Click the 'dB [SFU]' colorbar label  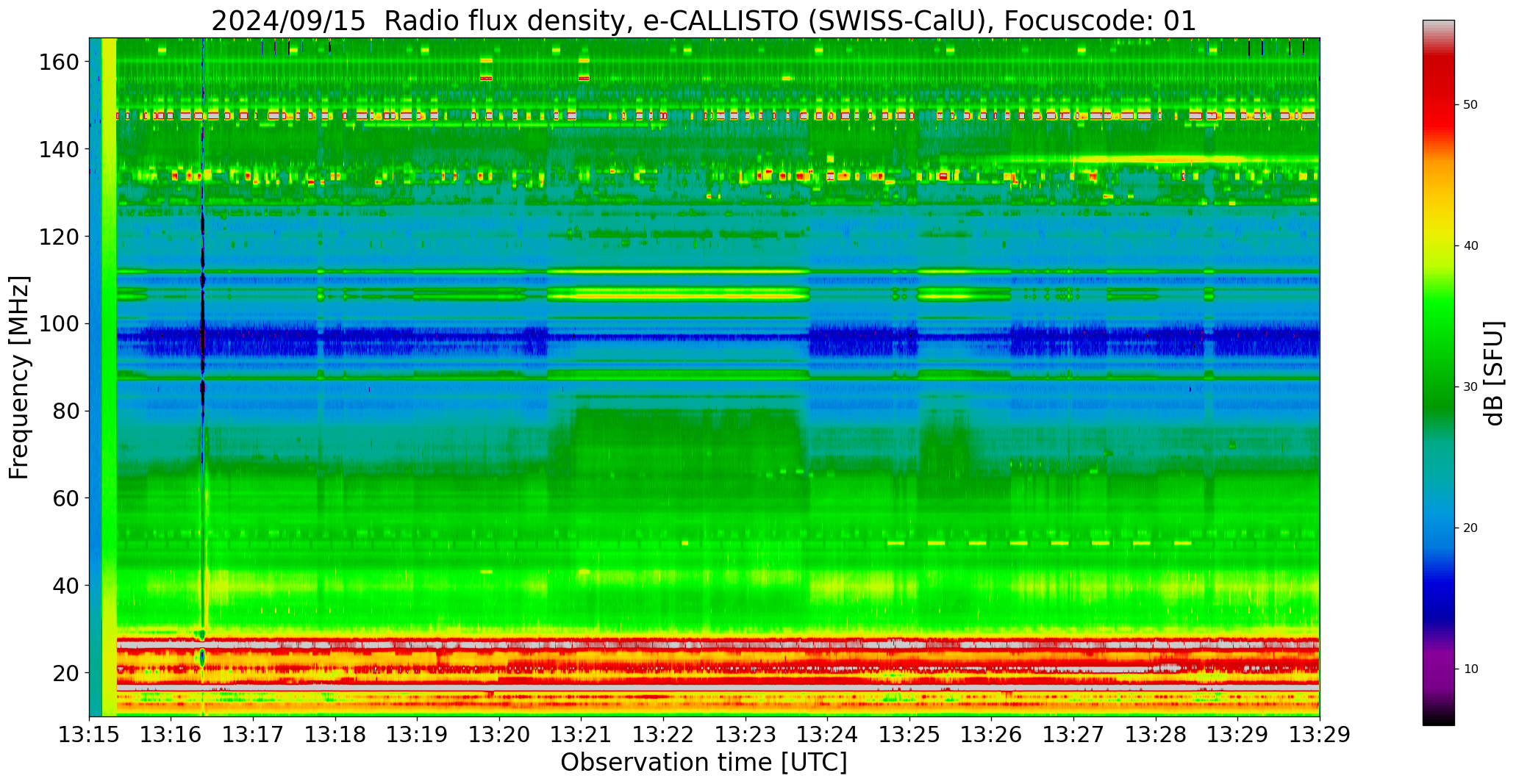pos(1493,373)
